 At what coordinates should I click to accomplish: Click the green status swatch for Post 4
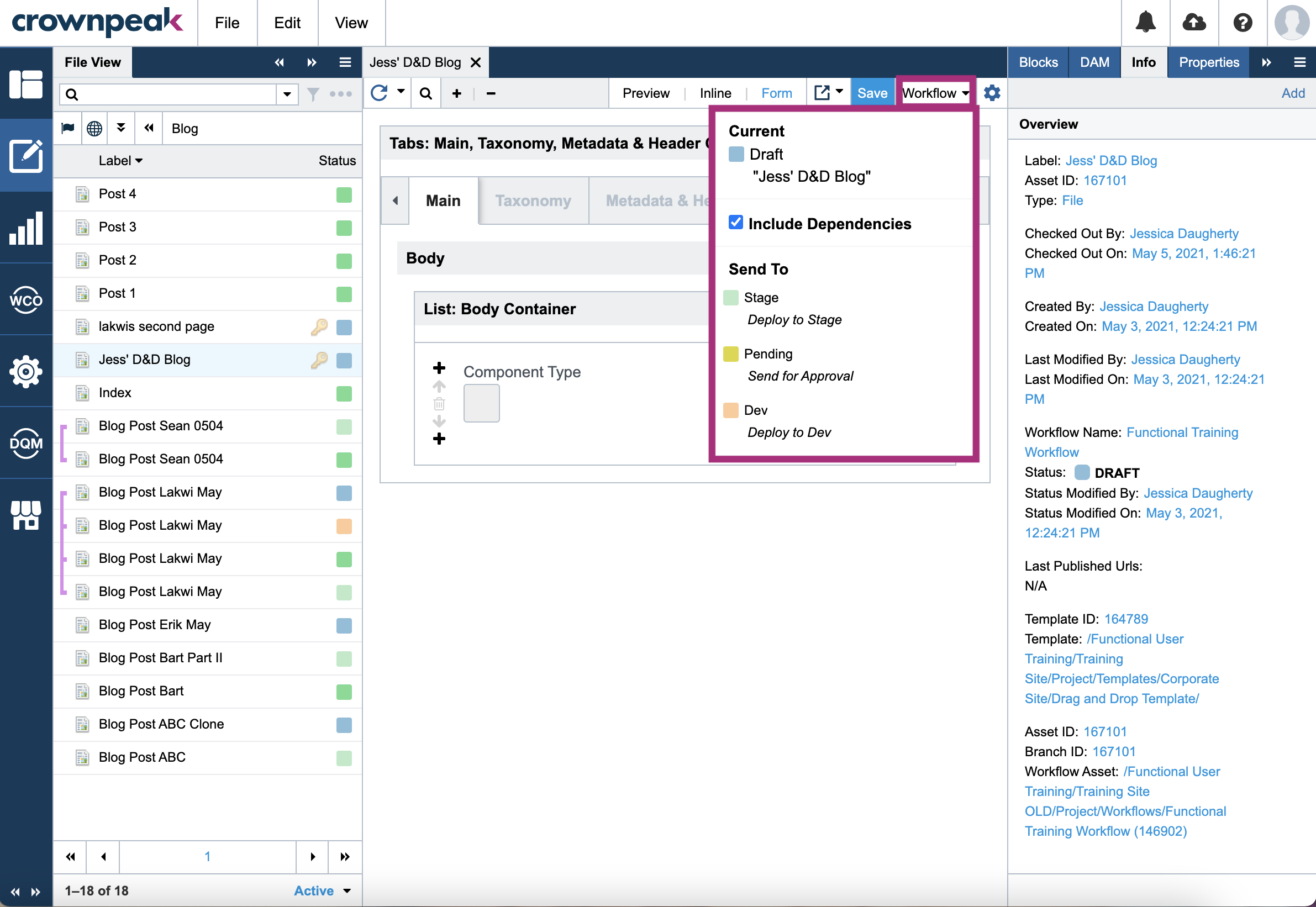[344, 194]
